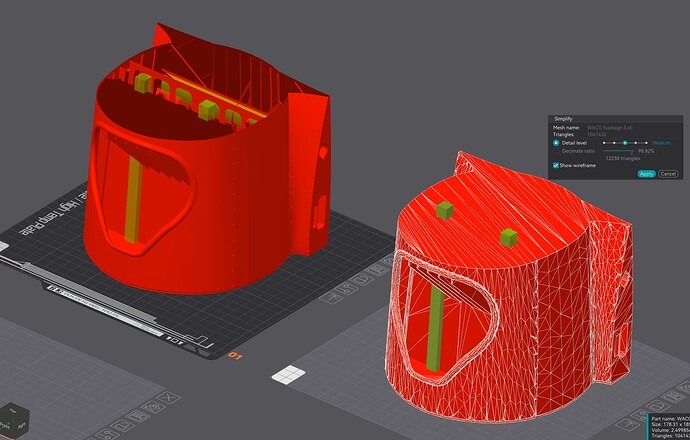Set detail level slider to the highest stop
The width and height of the screenshot is (690, 440).
pyautogui.click(x=646, y=143)
